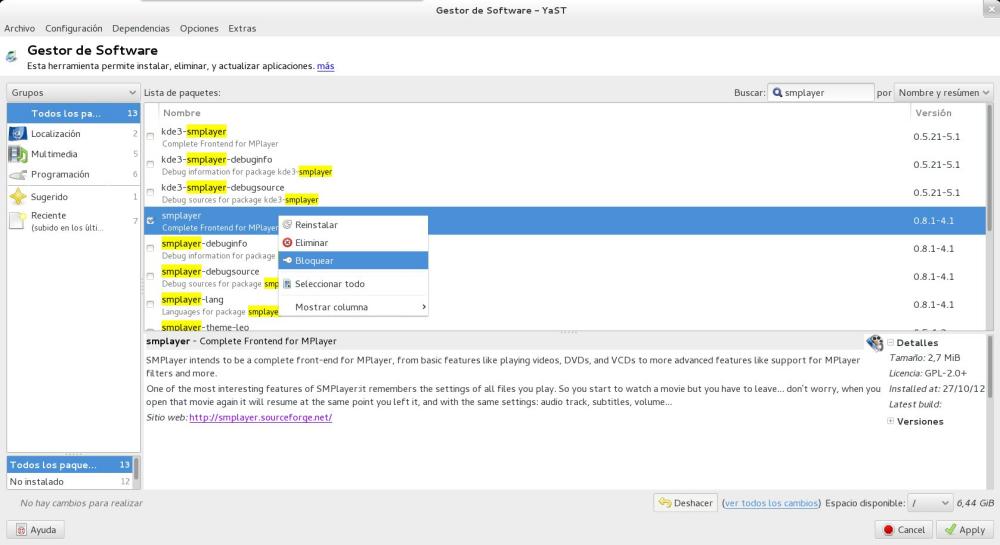Open the smplayer.sourceforge.net link

click(x=260, y=417)
